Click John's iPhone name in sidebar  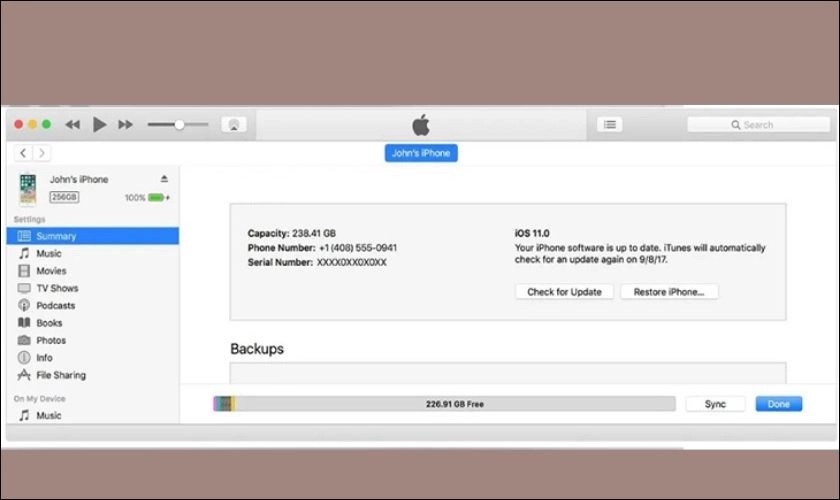coord(79,180)
